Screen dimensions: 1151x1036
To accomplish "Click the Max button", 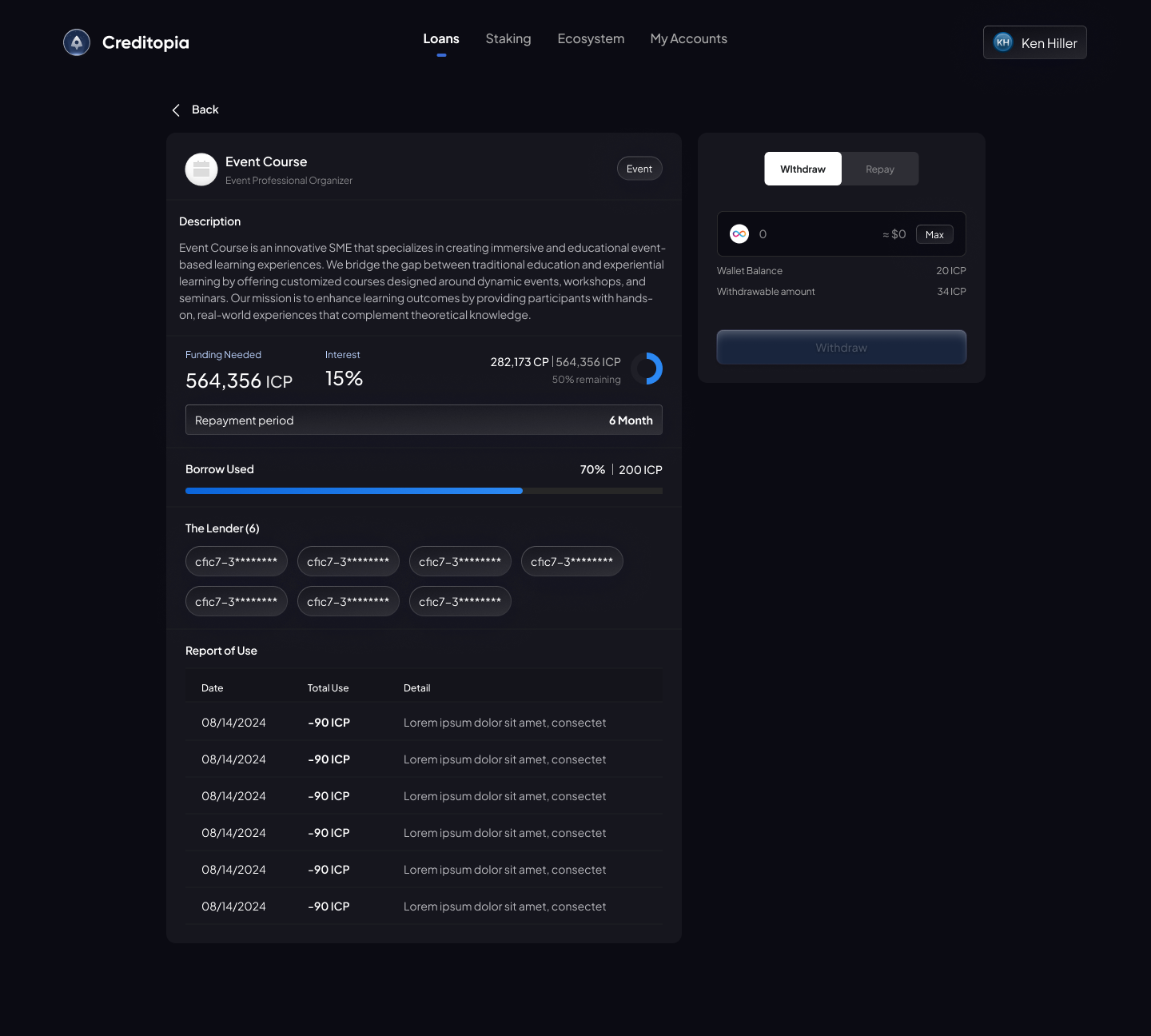I will point(934,234).
